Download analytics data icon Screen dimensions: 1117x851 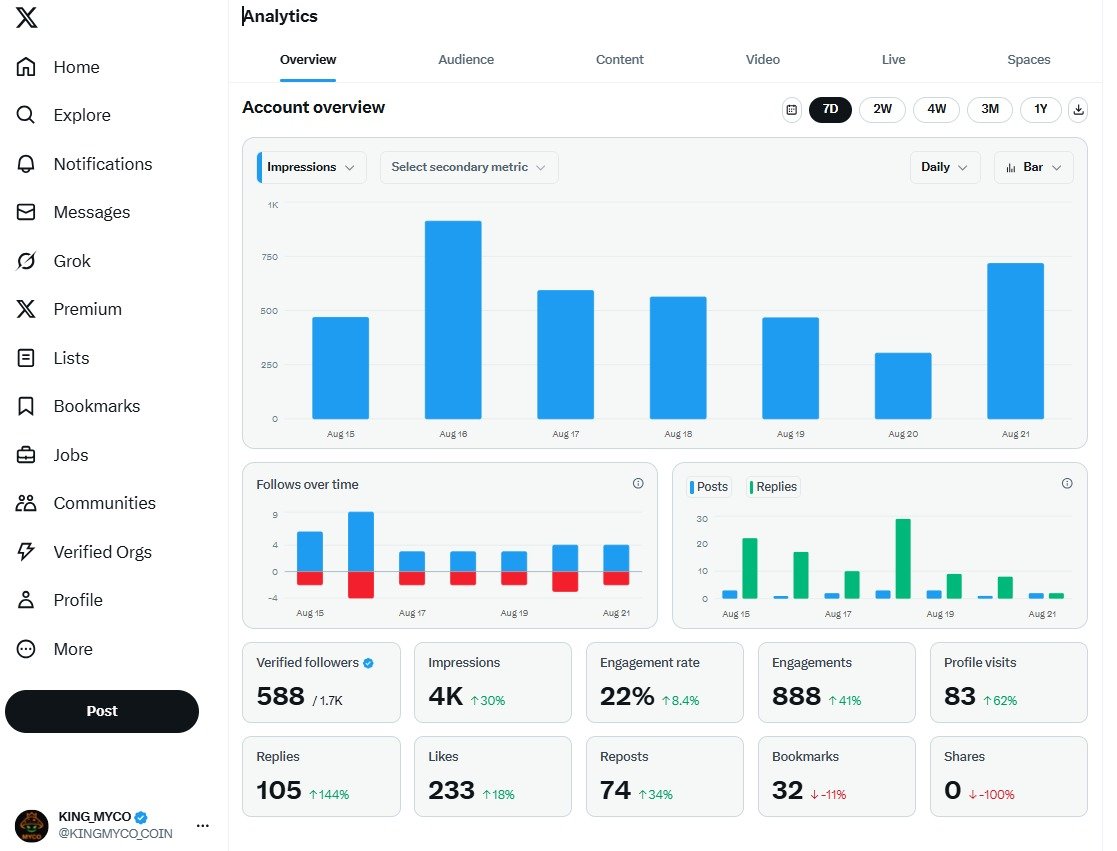click(x=1078, y=110)
